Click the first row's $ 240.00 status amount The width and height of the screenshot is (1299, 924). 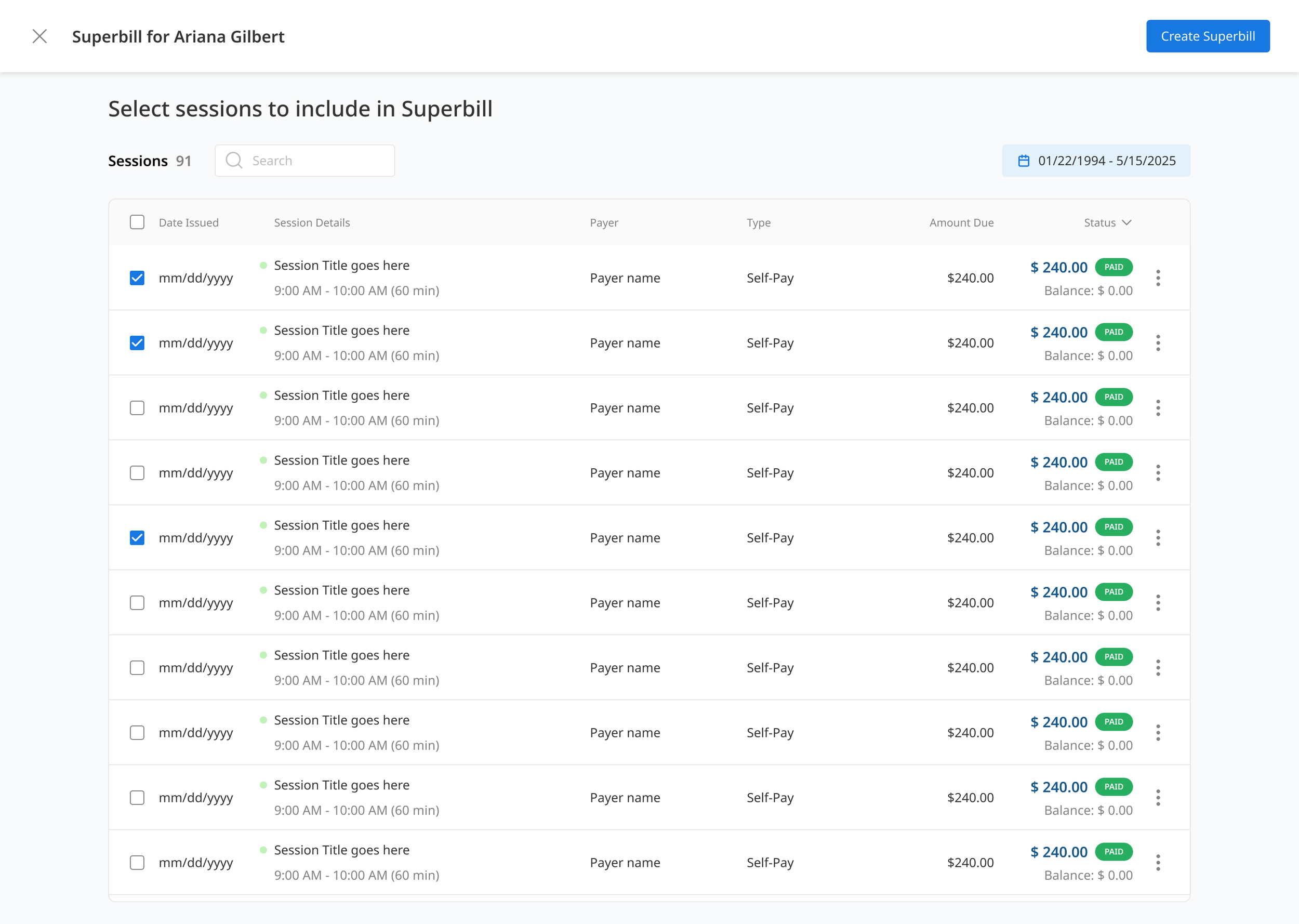1058,268
